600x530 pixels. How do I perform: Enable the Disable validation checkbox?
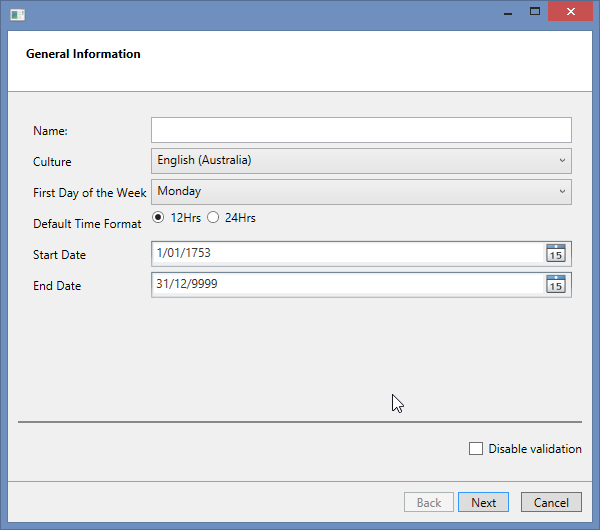[476, 449]
